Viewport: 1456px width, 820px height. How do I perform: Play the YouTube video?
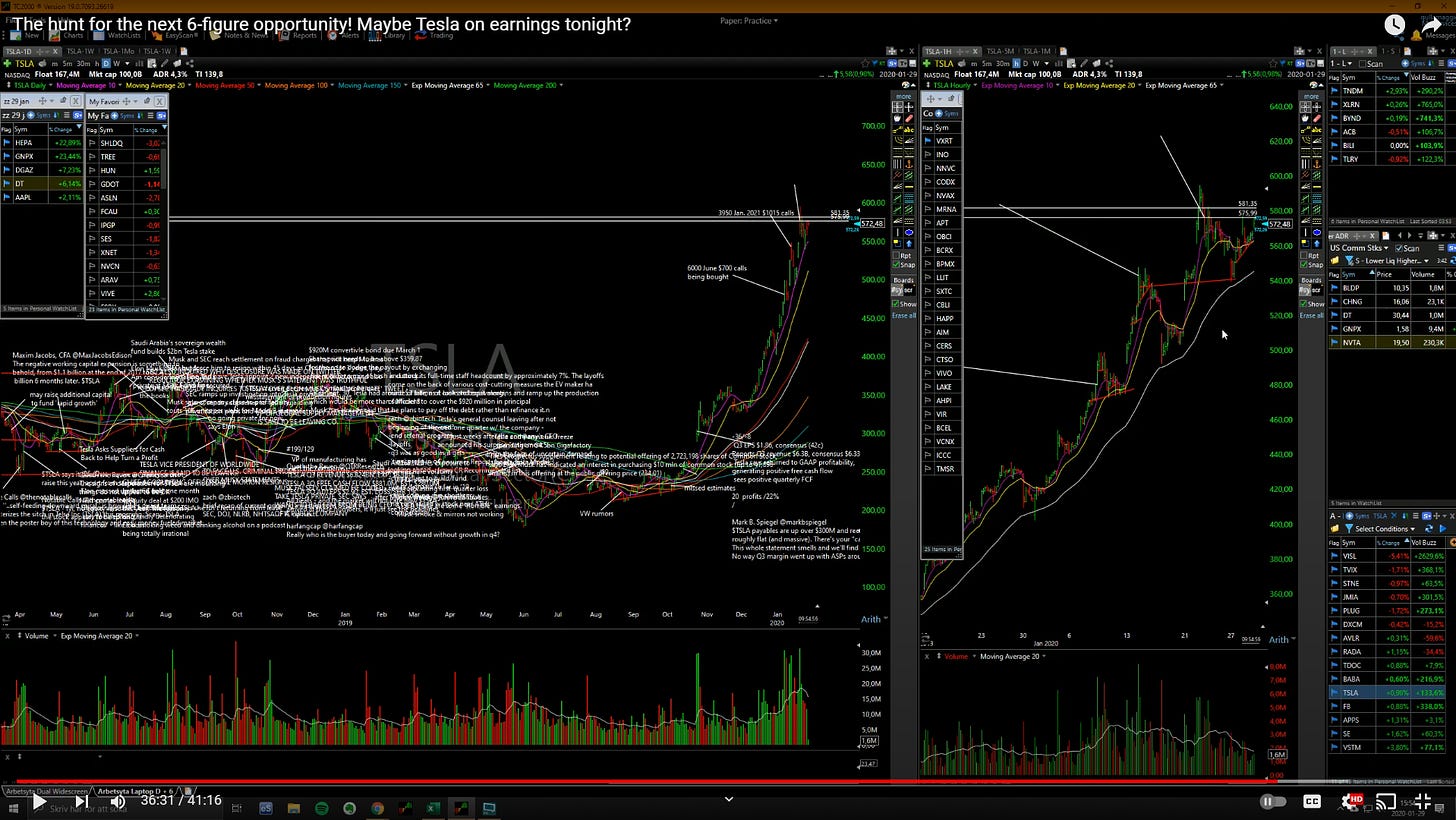[38, 800]
